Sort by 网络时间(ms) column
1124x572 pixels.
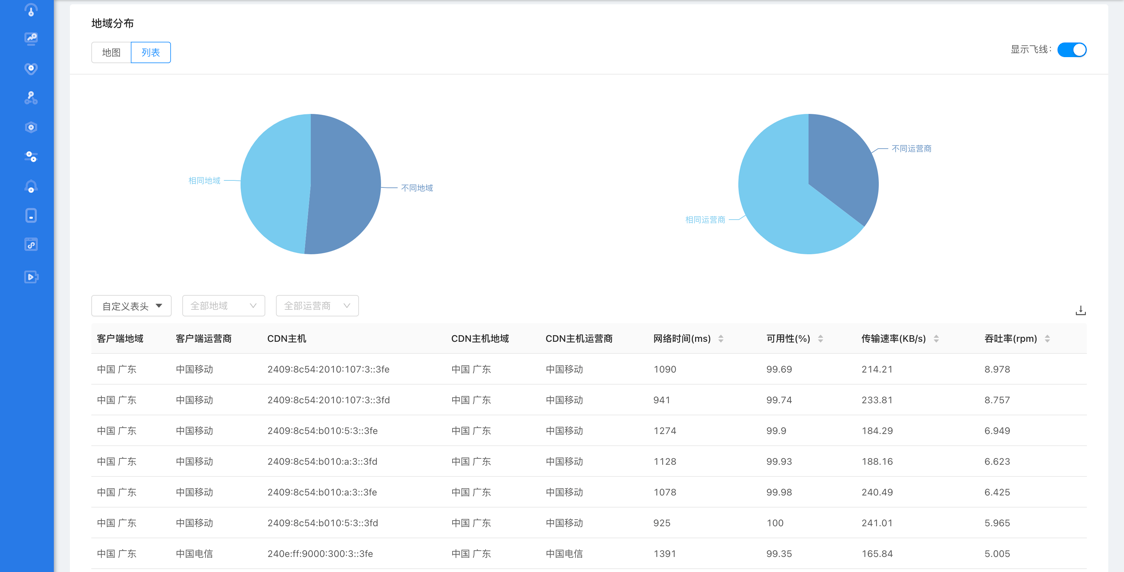tap(721, 339)
